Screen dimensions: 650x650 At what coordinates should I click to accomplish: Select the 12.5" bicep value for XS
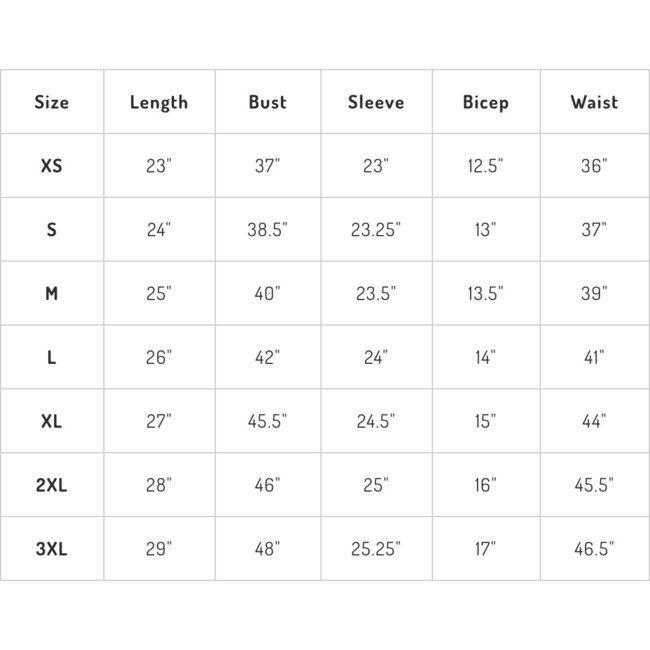pyautogui.click(x=486, y=166)
